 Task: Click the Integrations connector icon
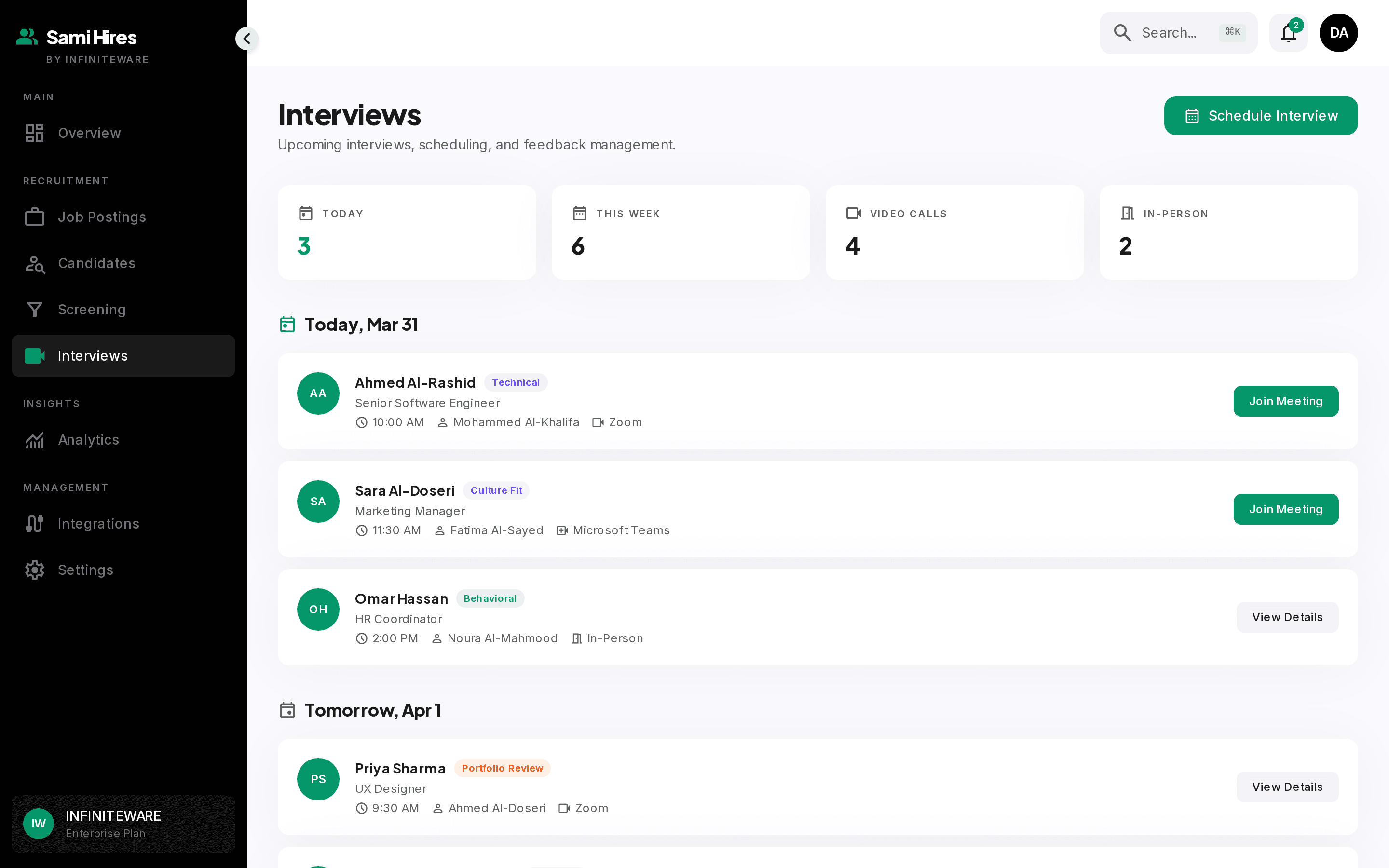coord(34,524)
